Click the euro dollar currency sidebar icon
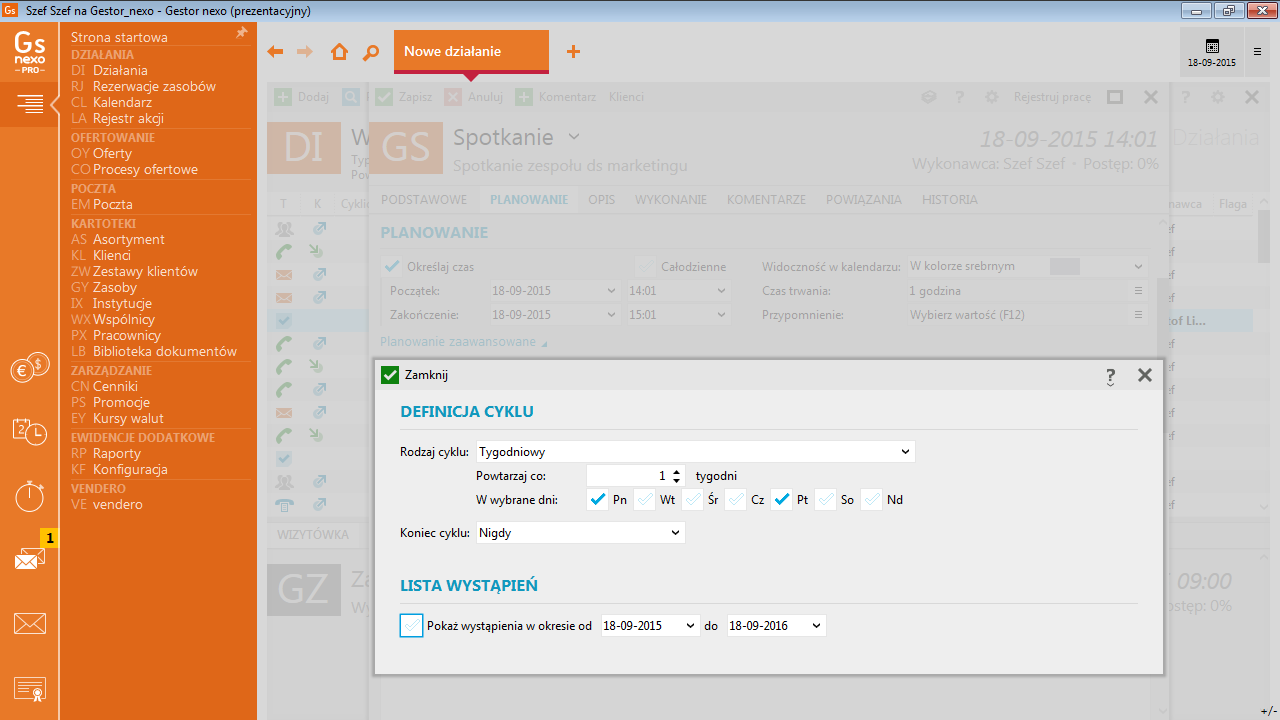Image resolution: width=1280 pixels, height=720 pixels. click(29, 369)
